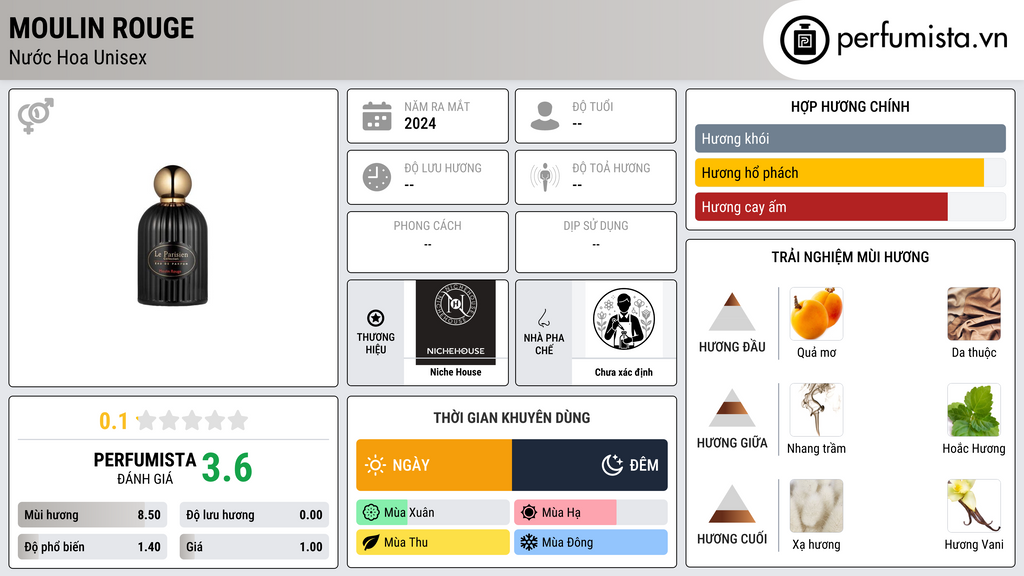Viewport: 1024px width, 576px height.
Task: Select the Hoắc Hương patchouli note image
Action: pos(974,410)
